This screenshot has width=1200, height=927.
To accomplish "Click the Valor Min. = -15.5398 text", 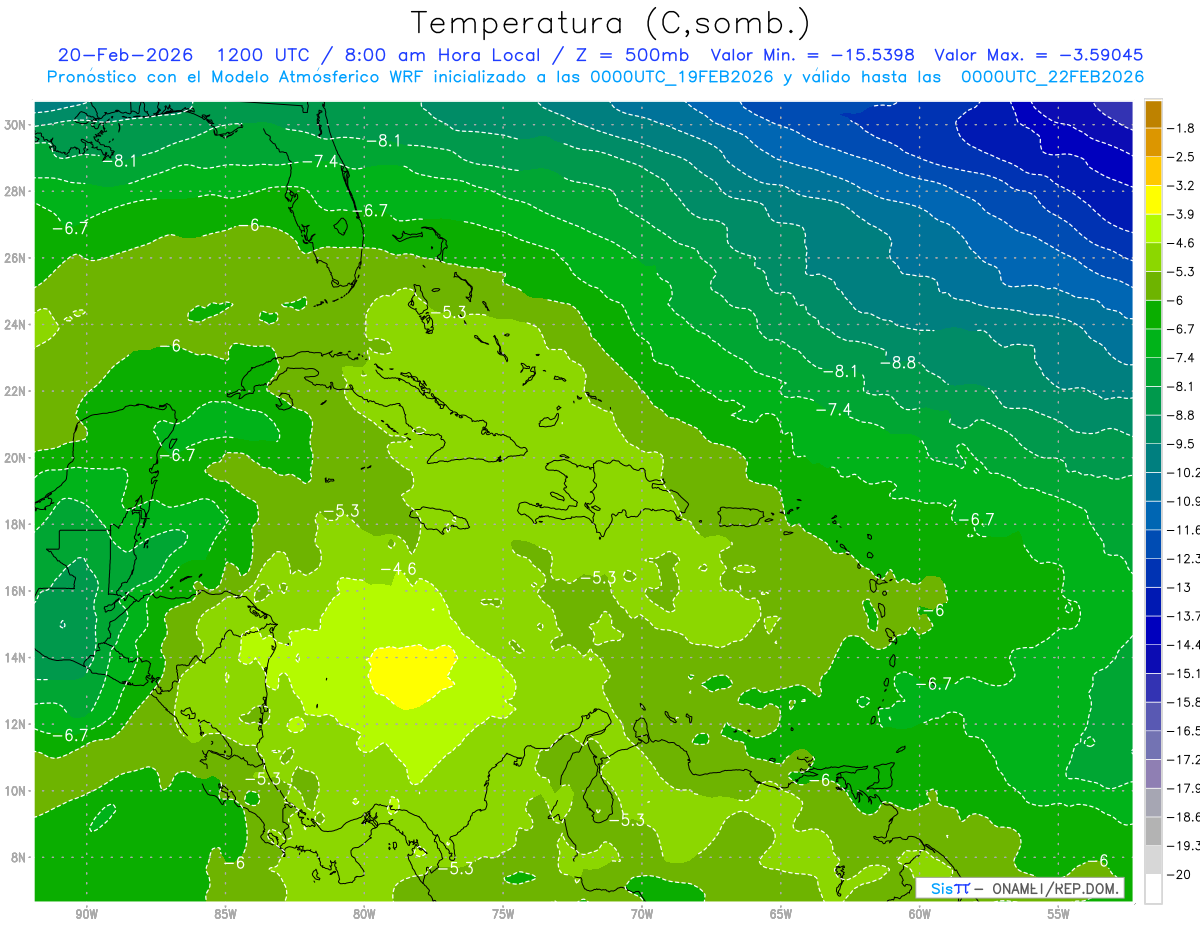I will point(812,55).
